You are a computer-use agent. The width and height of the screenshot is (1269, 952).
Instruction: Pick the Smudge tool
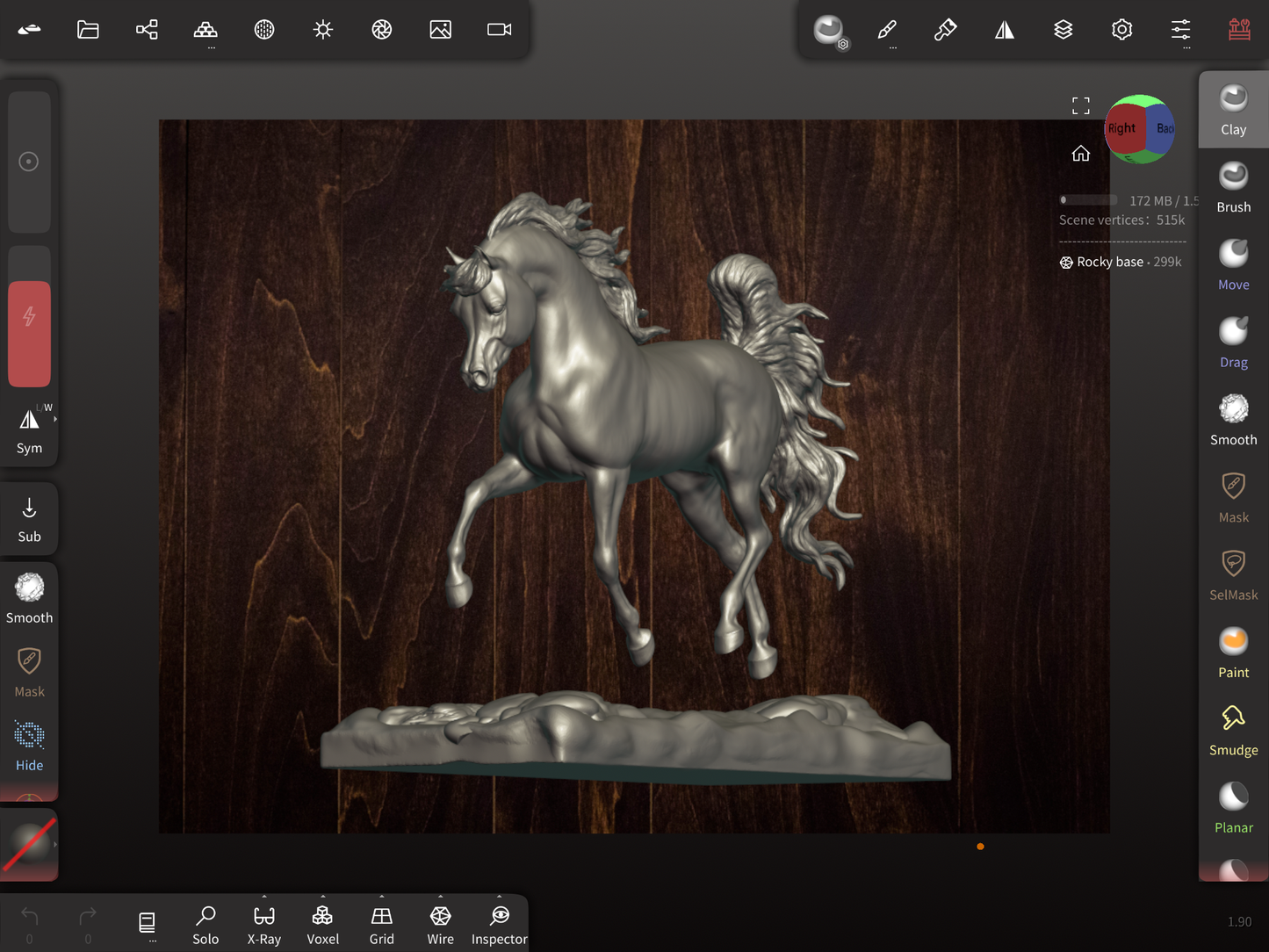pyautogui.click(x=1233, y=730)
